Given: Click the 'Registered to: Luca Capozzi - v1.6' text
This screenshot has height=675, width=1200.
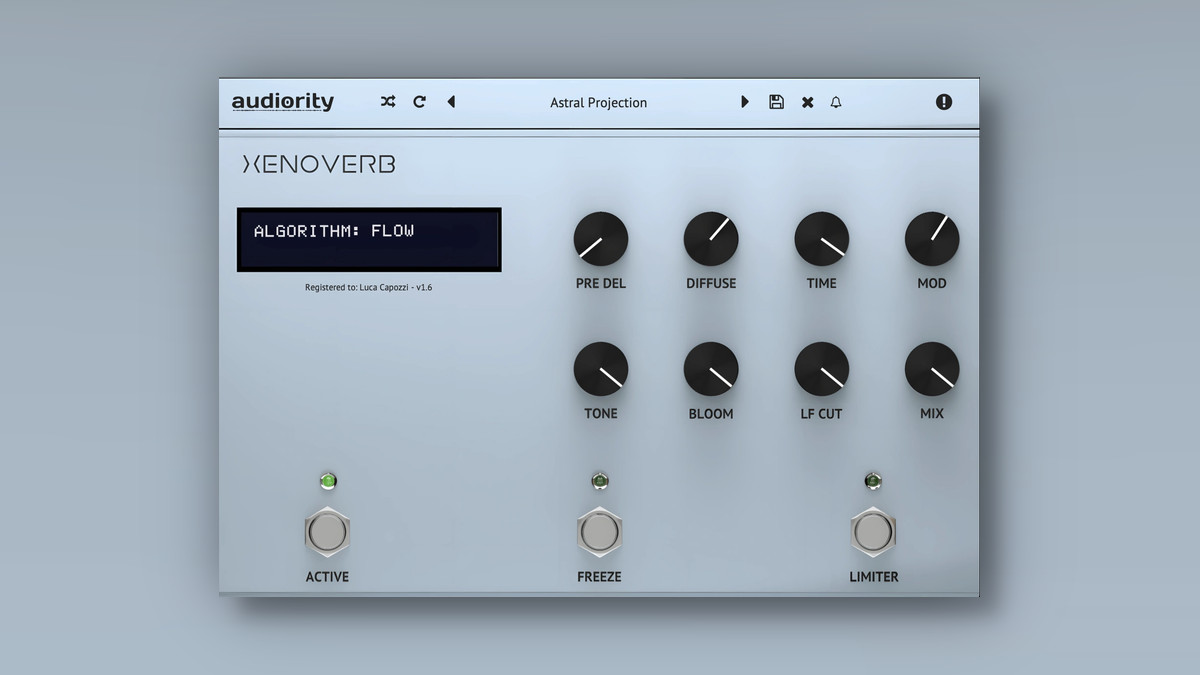Looking at the screenshot, I should click(x=369, y=288).
